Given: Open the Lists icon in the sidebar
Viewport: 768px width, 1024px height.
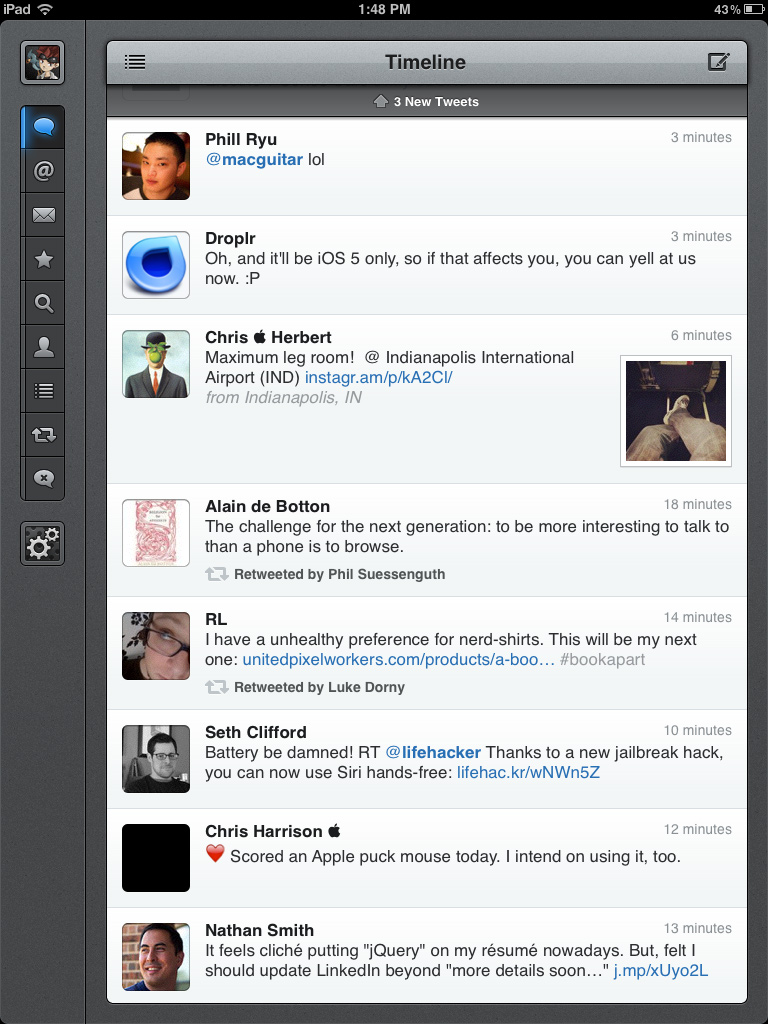Looking at the screenshot, I should pos(43,391).
